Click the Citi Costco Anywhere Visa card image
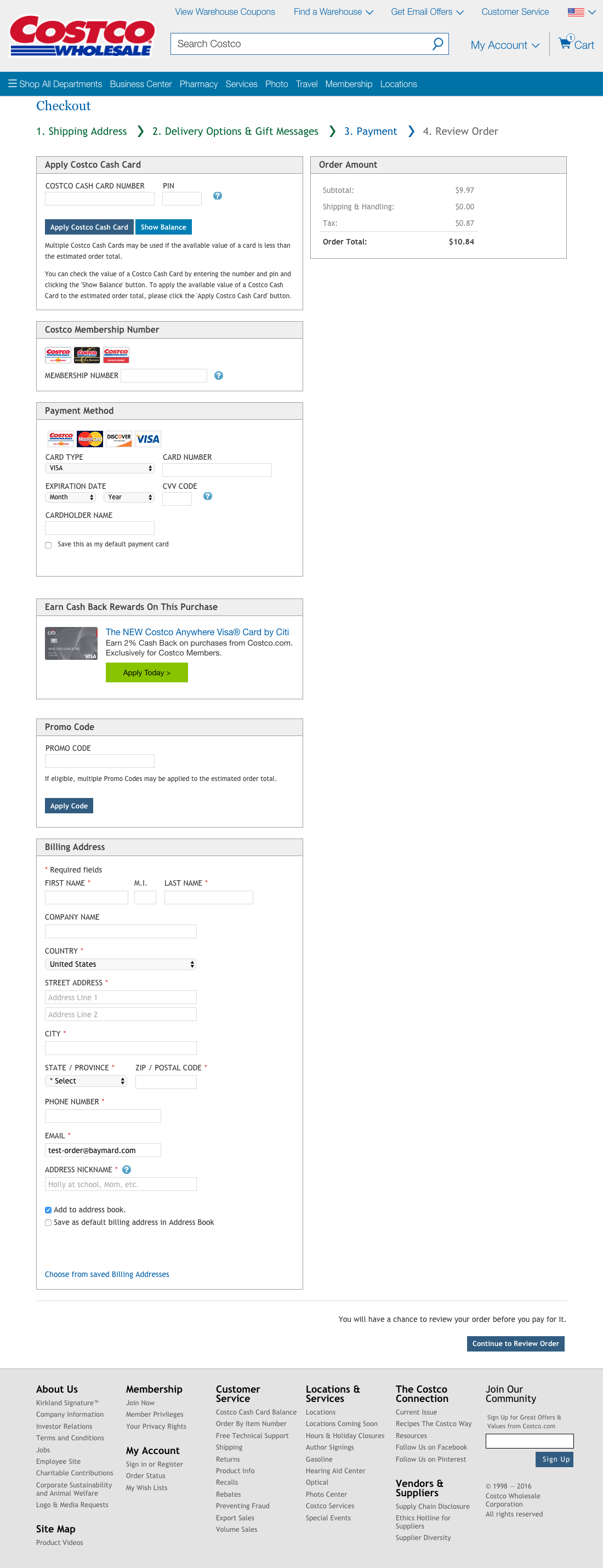603x1568 pixels. pyautogui.click(x=71, y=643)
